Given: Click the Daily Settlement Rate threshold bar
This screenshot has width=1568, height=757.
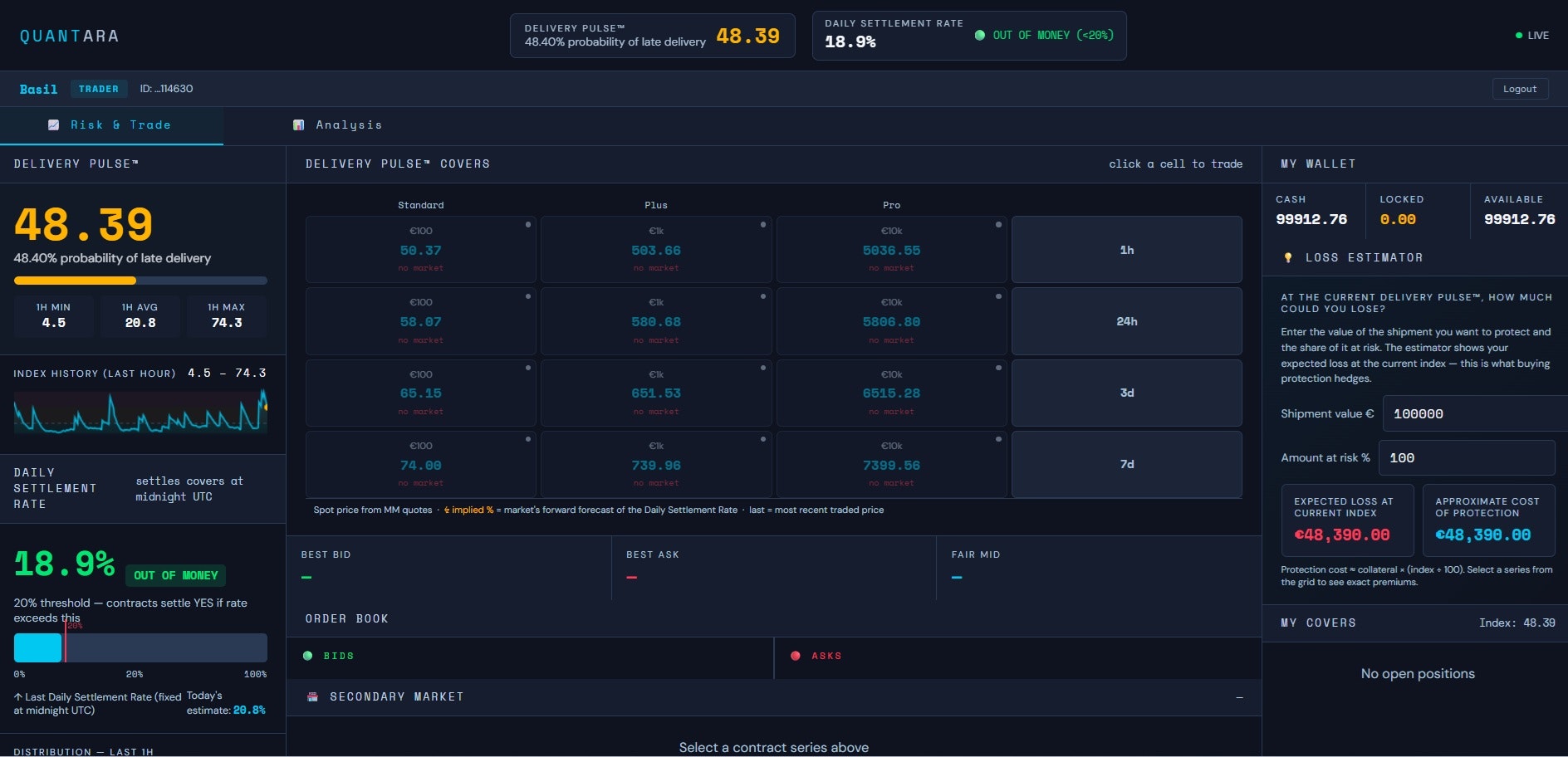Looking at the screenshot, I should pos(140,647).
